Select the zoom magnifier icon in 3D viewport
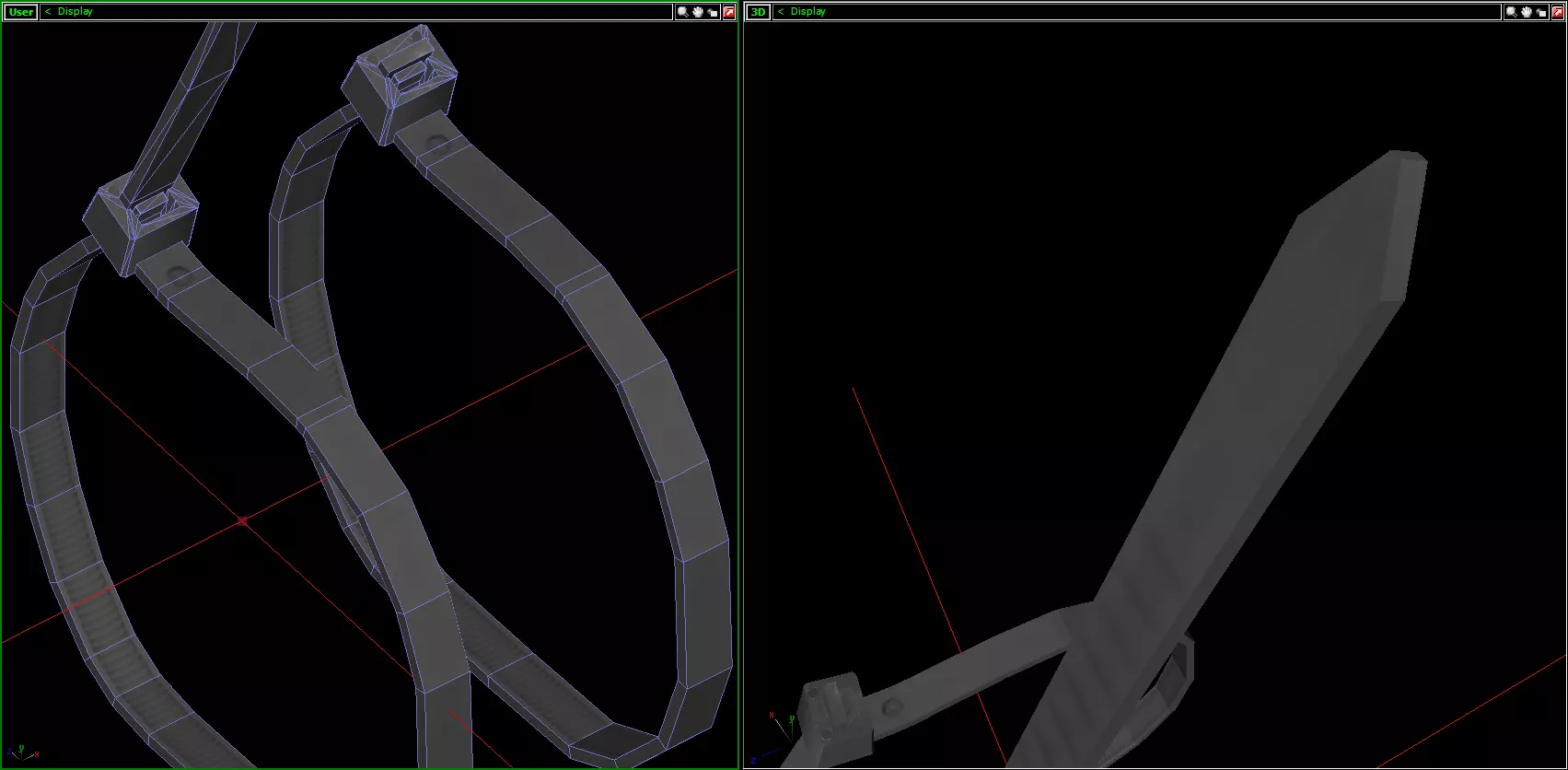Viewport: 1568px width, 770px height. pos(1512,12)
